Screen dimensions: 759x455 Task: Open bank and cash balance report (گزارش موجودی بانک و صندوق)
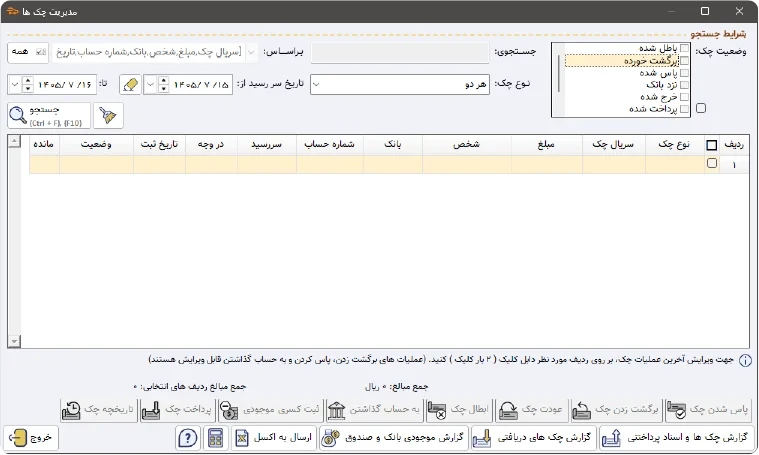coord(393,438)
